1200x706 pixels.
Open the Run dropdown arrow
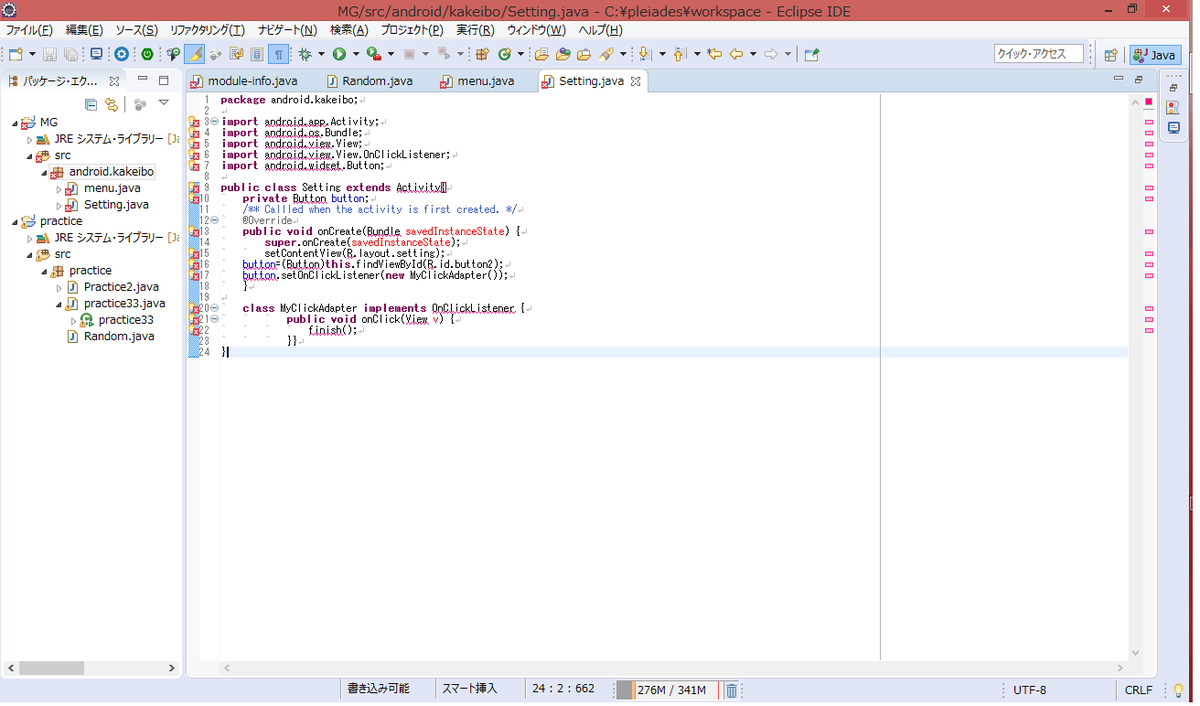[x=356, y=55]
